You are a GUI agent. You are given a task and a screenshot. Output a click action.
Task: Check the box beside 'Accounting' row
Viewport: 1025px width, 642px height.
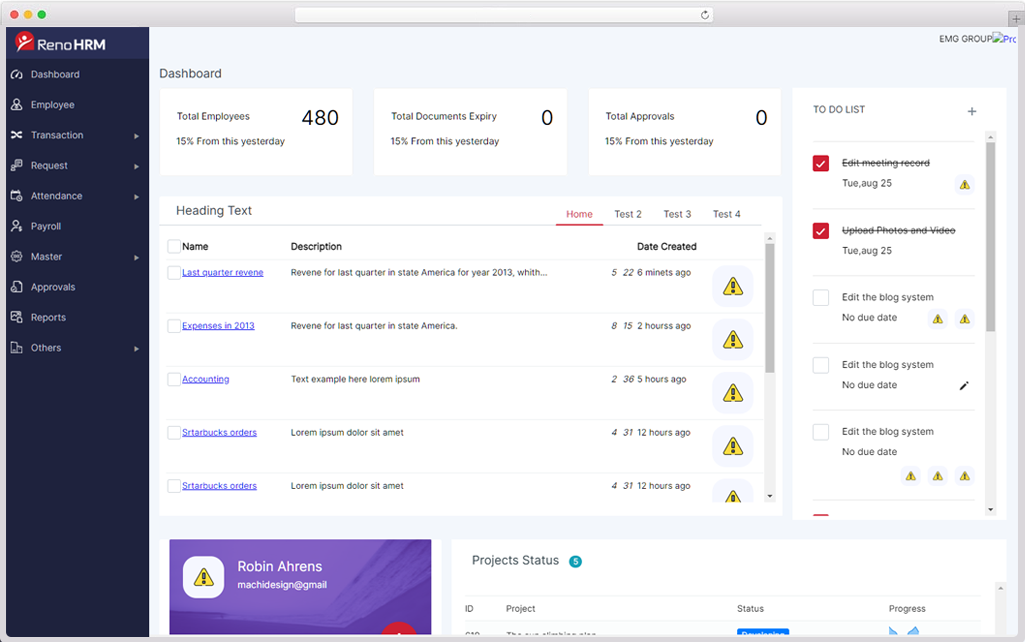coord(174,380)
